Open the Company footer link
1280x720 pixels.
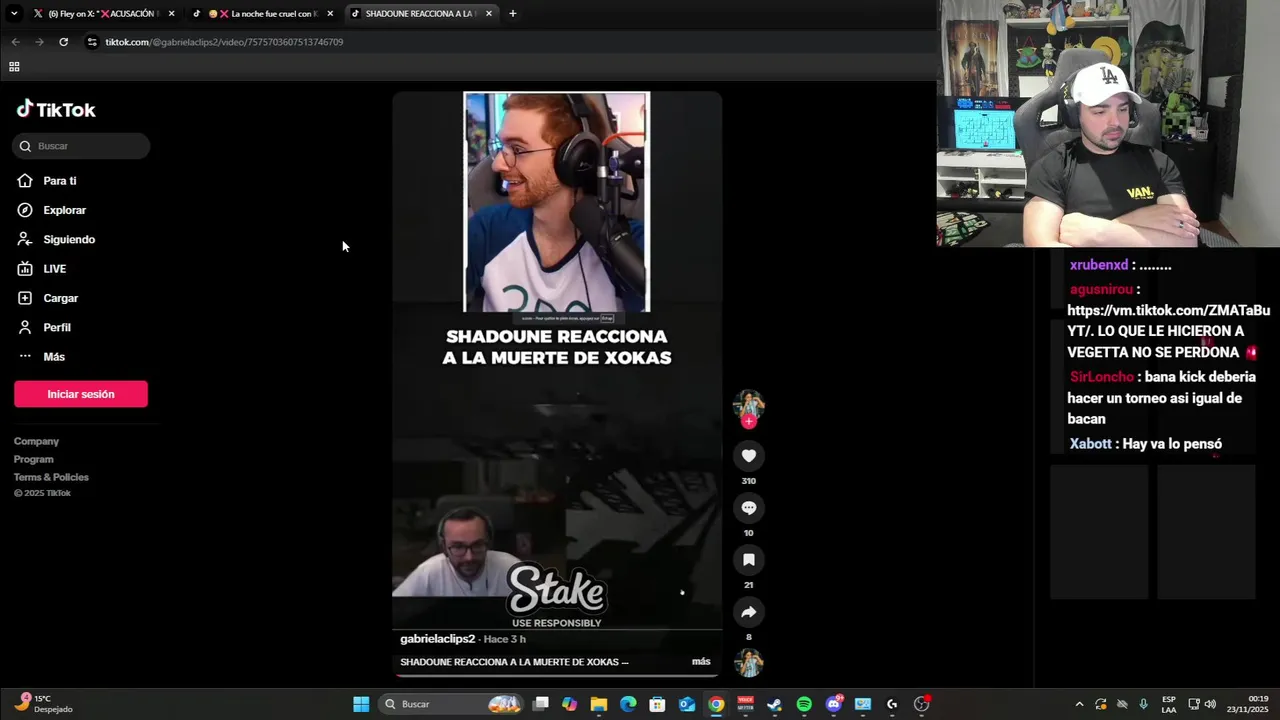[36, 441]
